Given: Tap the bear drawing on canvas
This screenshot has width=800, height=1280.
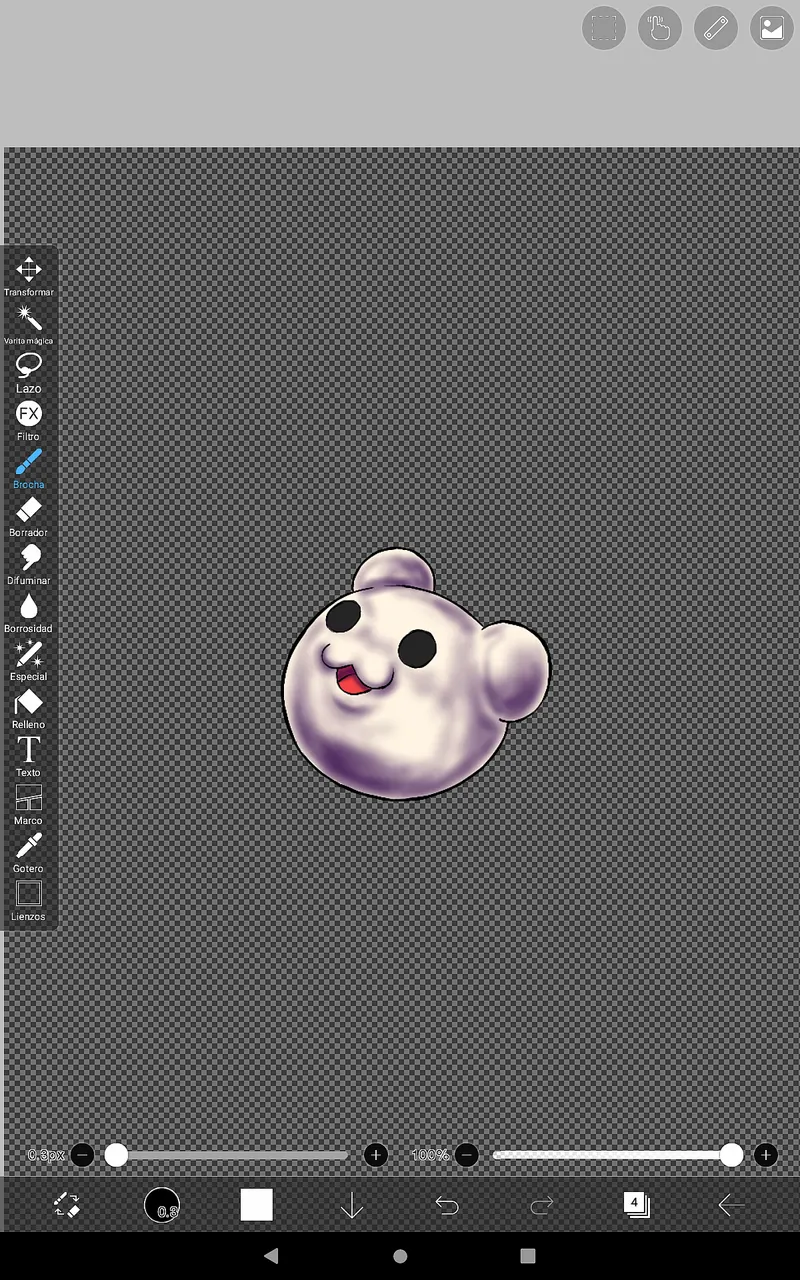Looking at the screenshot, I should tap(415, 675).
